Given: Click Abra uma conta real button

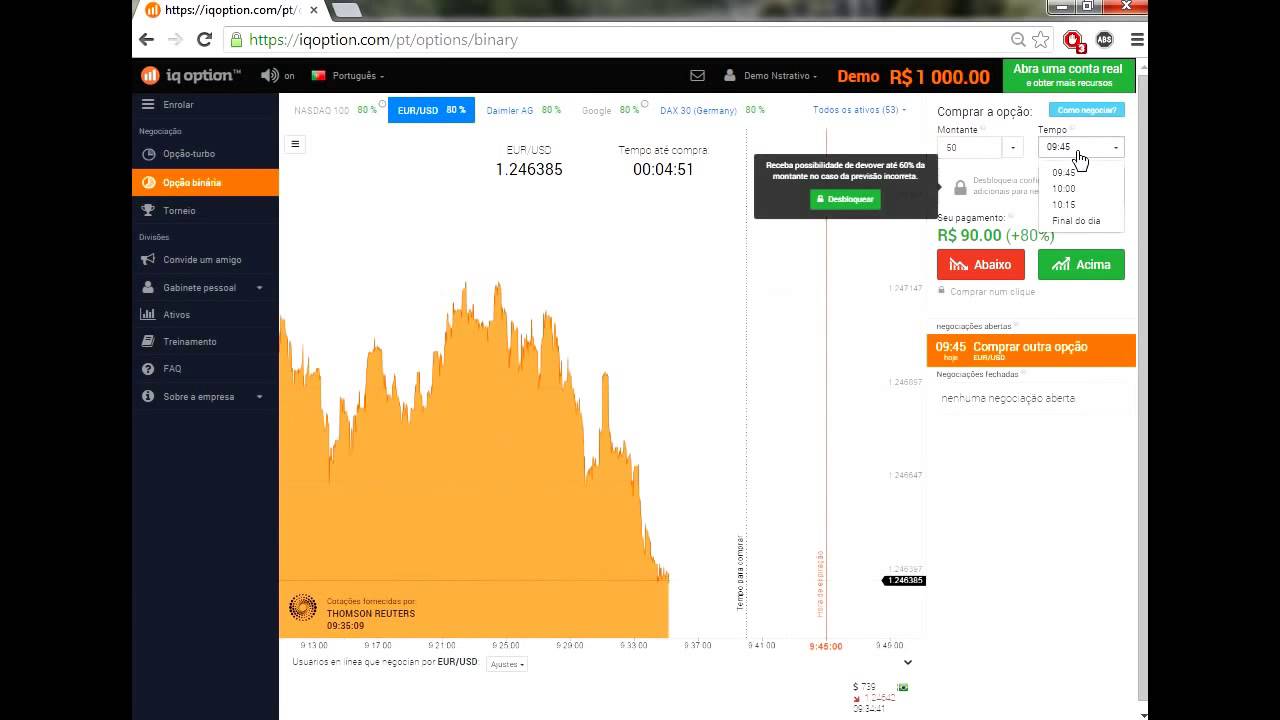Looking at the screenshot, I should 1067,75.
